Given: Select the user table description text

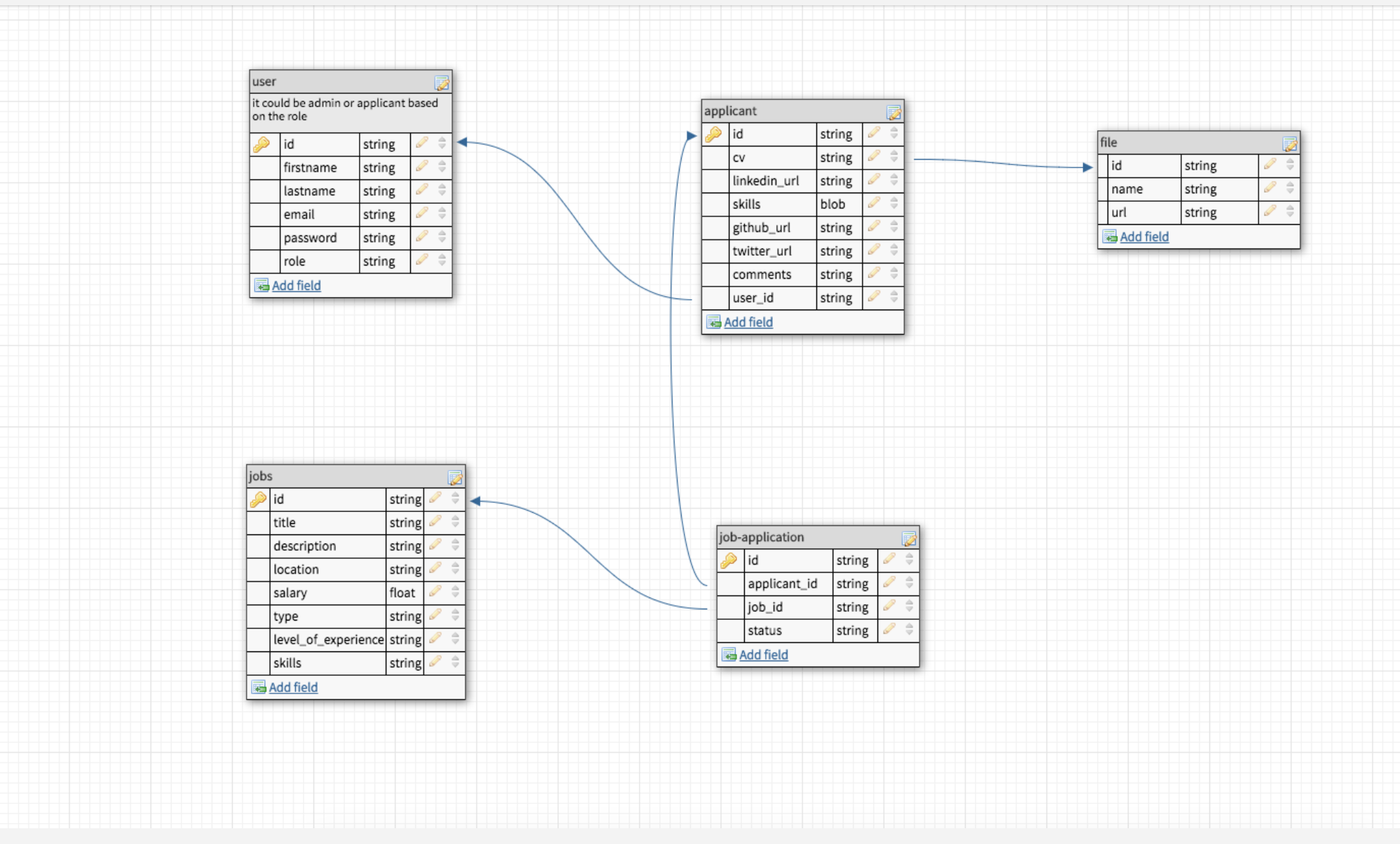Looking at the screenshot, I should 345,110.
